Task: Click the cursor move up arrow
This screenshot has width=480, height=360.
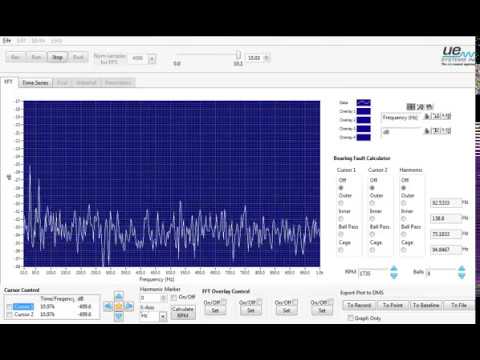Action: click(119, 295)
